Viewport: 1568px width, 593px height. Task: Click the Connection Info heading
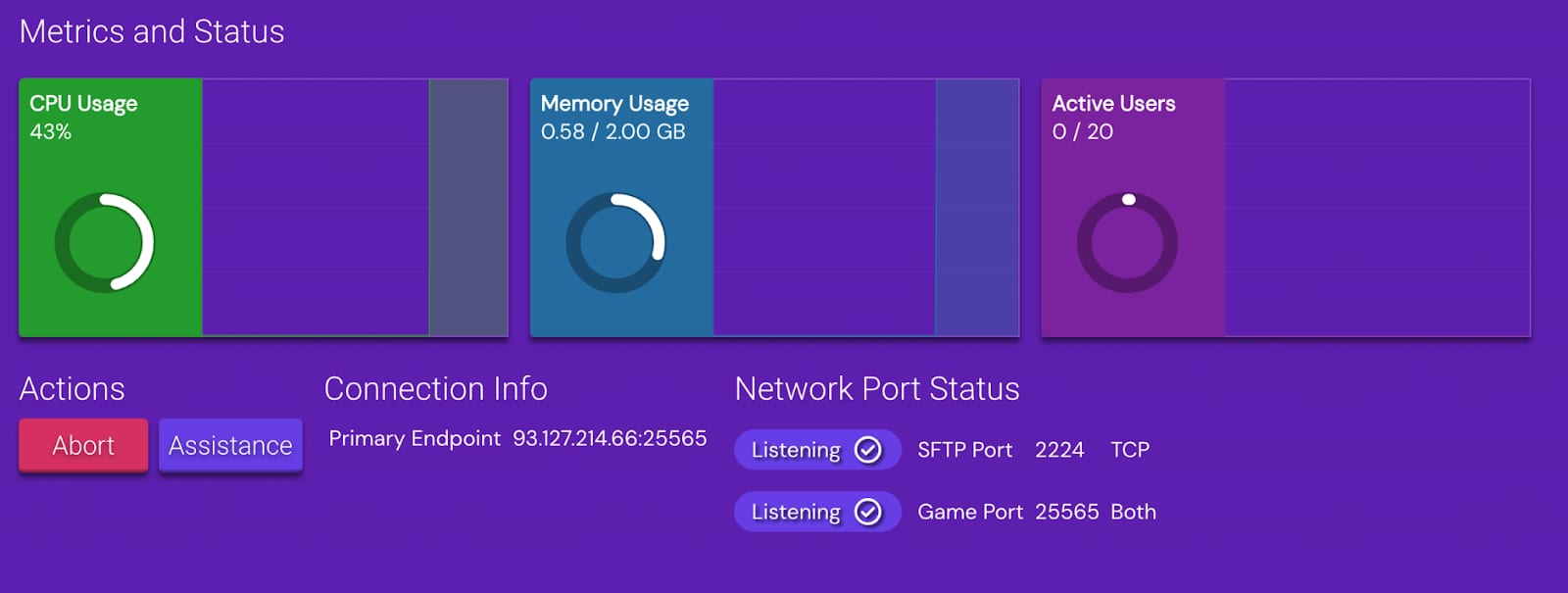[x=435, y=389]
